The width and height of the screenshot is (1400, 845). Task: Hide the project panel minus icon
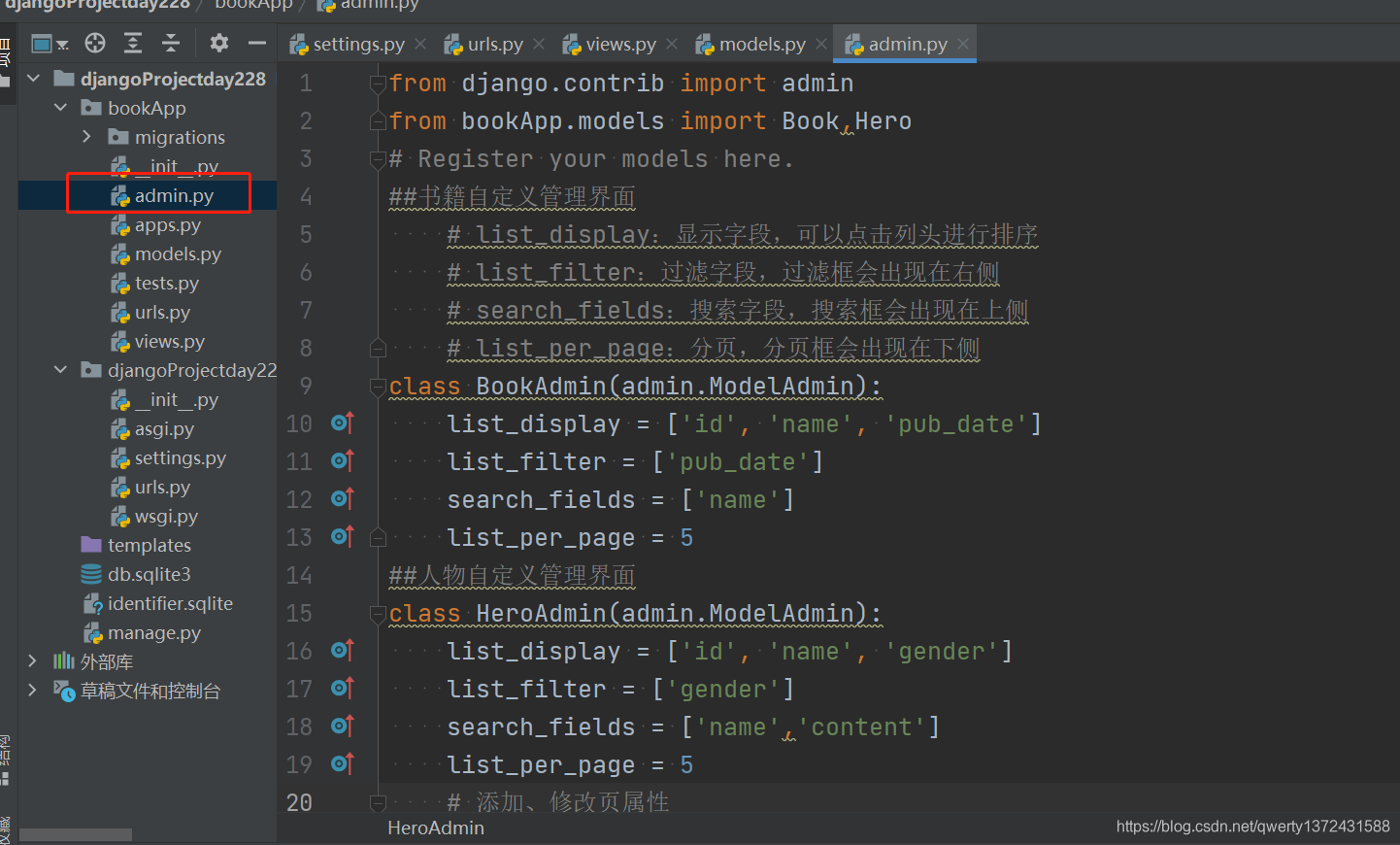(257, 43)
